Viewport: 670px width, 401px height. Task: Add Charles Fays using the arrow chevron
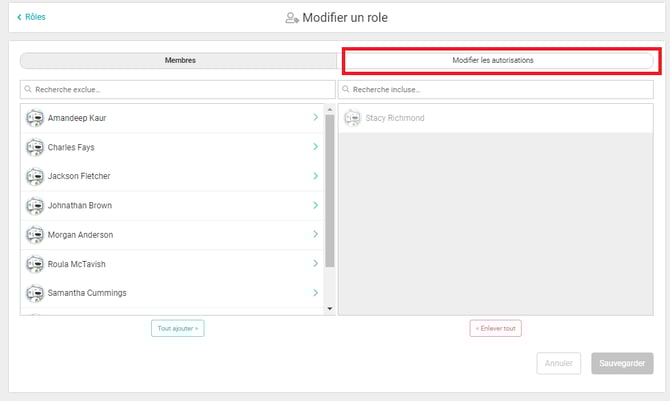(315, 147)
